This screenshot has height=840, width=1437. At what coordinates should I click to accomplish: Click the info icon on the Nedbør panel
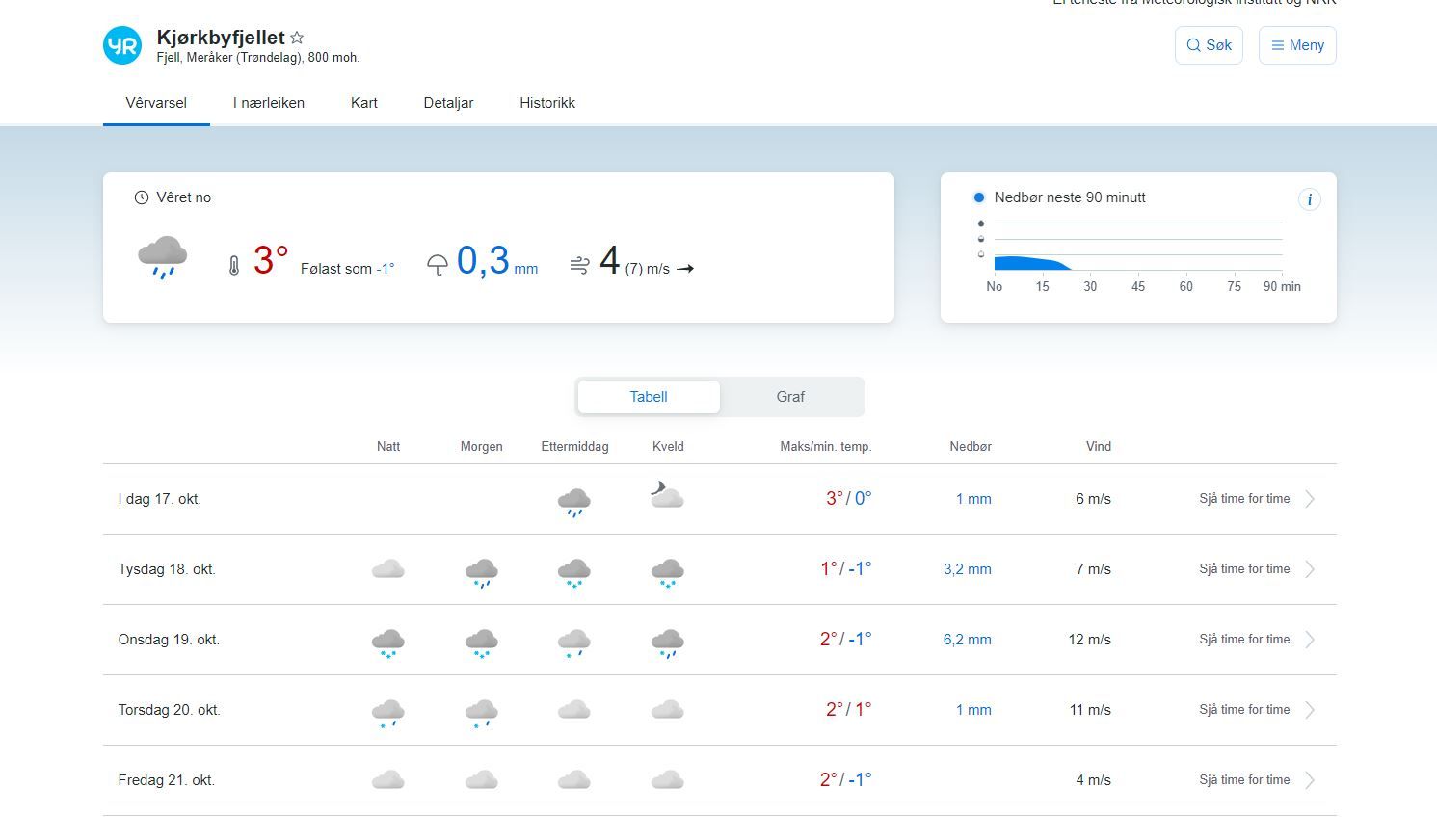click(1310, 198)
